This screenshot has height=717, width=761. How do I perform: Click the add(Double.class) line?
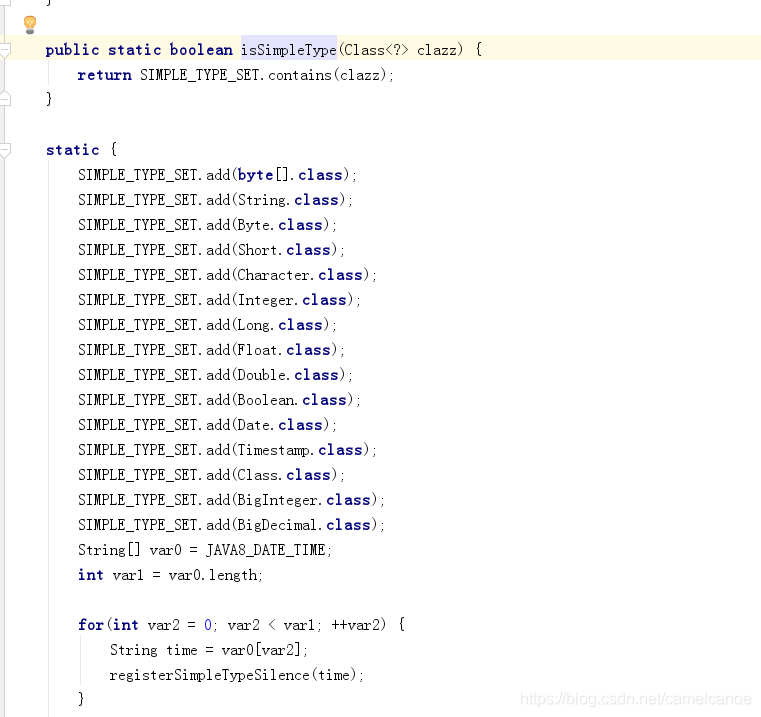tap(215, 375)
